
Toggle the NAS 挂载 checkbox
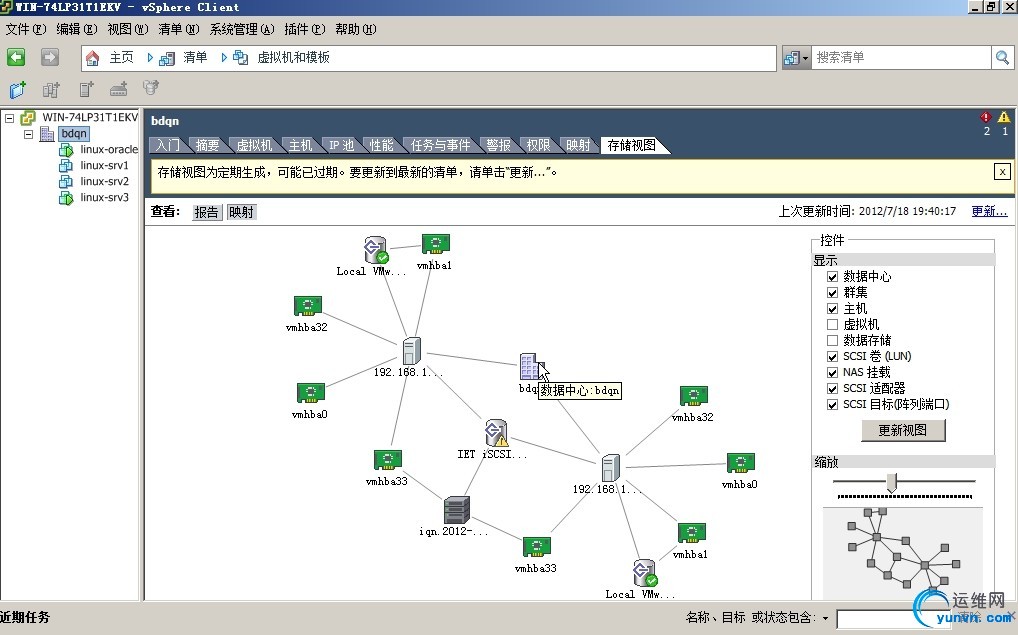pos(832,373)
